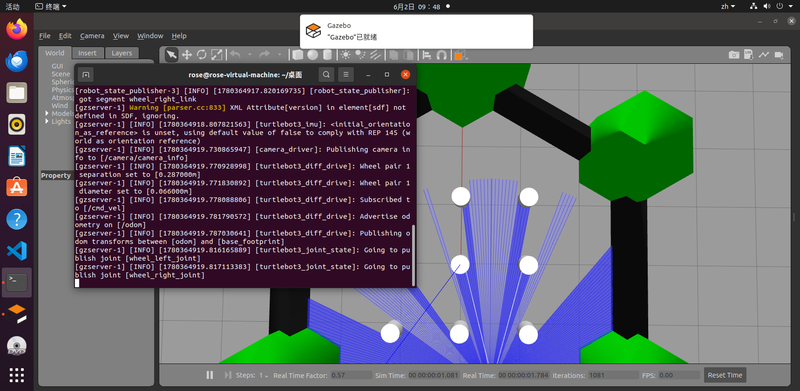The width and height of the screenshot is (800, 391).
Task: Click the Undo arrow in Gazebo toolbar
Action: point(235,55)
